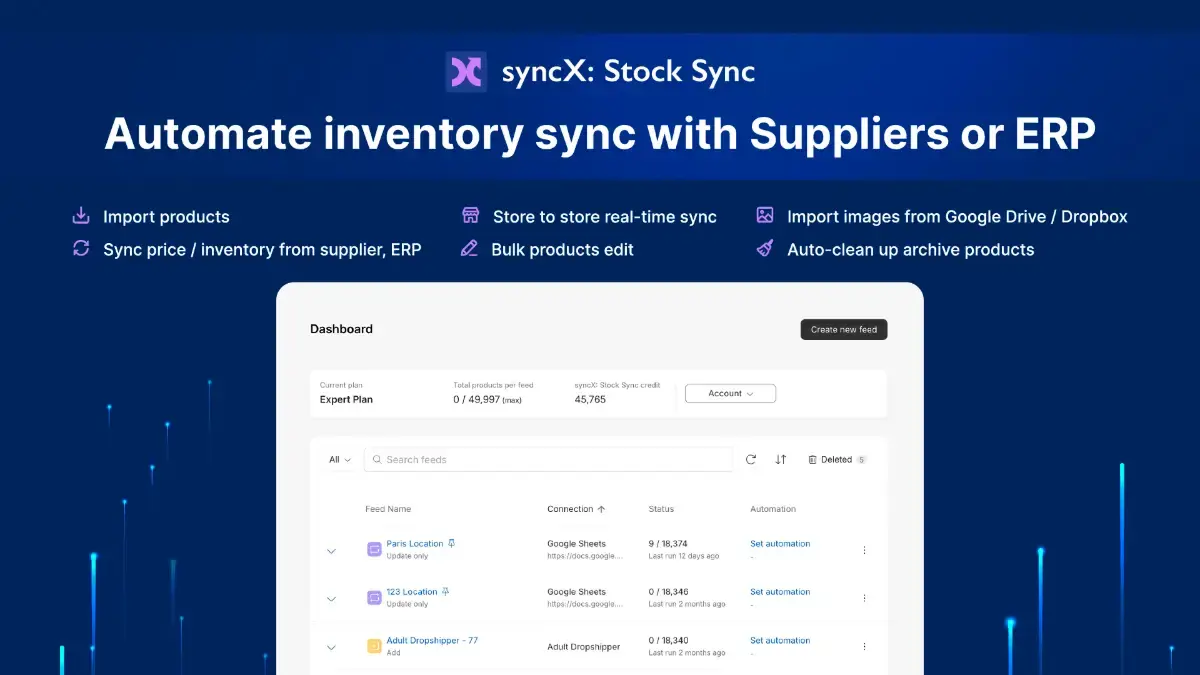This screenshot has height=675, width=1200.
Task: Open the All filter dropdown
Action: coord(340,460)
